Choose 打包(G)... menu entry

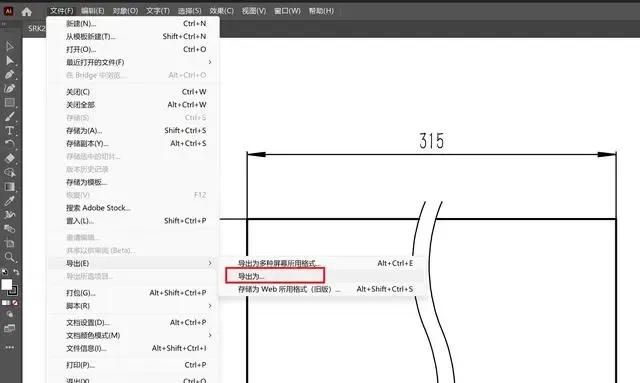134,293
